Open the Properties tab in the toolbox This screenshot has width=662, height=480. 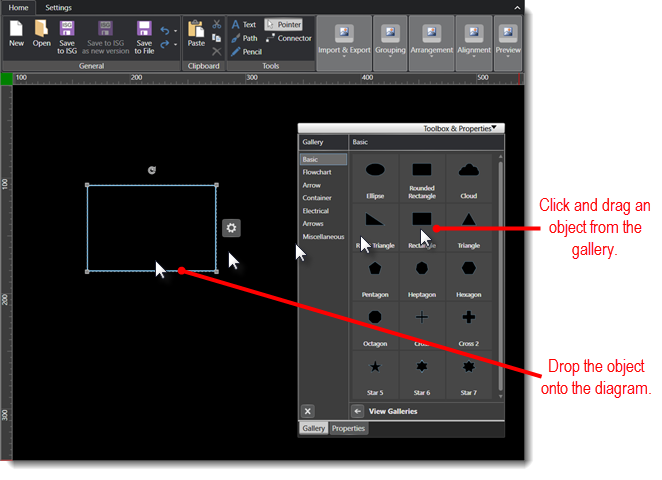click(348, 428)
